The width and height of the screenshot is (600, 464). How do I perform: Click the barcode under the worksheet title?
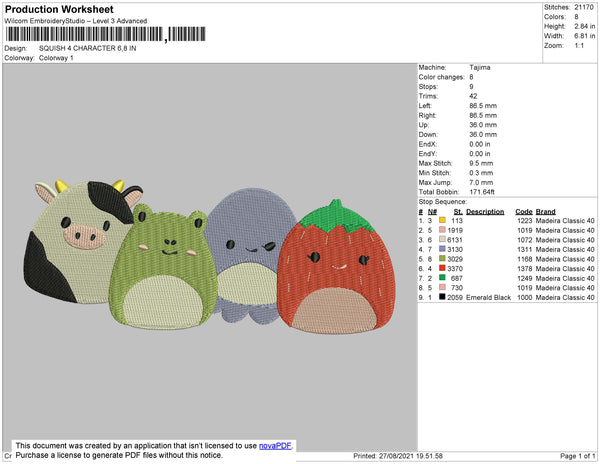[x=106, y=34]
